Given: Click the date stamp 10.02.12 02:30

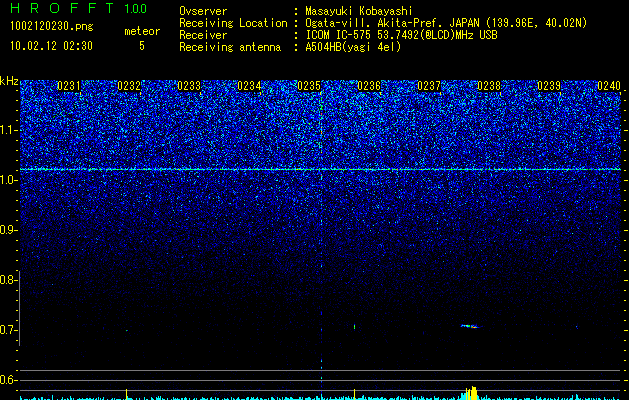Looking at the screenshot, I should point(51,46).
